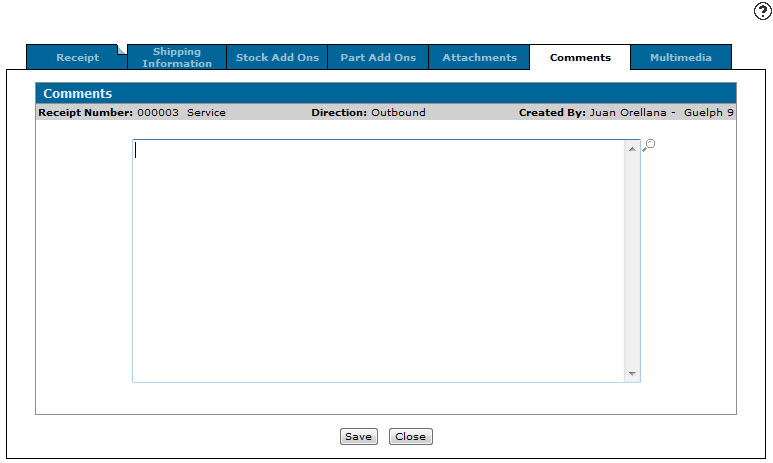The height and width of the screenshot is (463, 773).
Task: Click the magnifier icon beside comment box
Action: [649, 145]
